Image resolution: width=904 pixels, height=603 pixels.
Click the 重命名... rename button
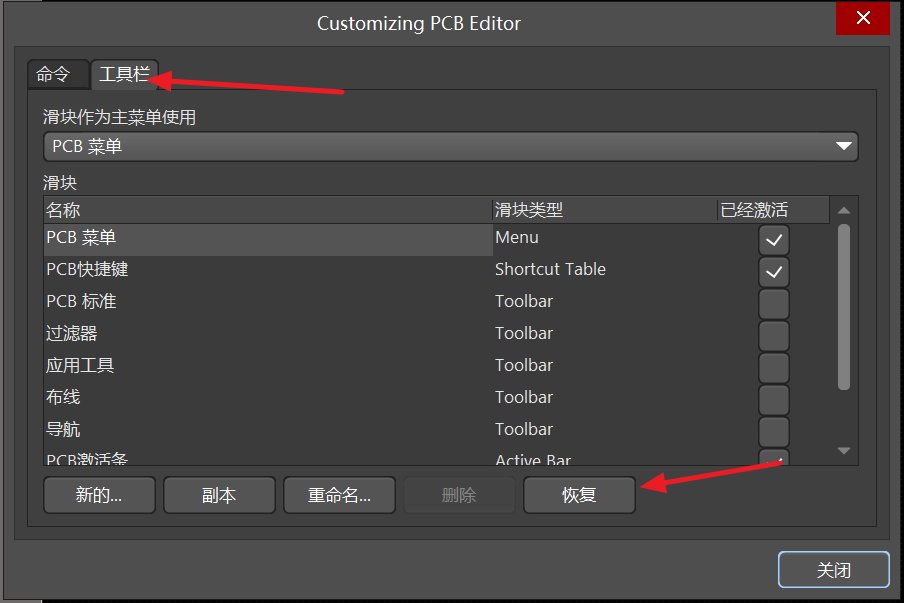click(339, 495)
